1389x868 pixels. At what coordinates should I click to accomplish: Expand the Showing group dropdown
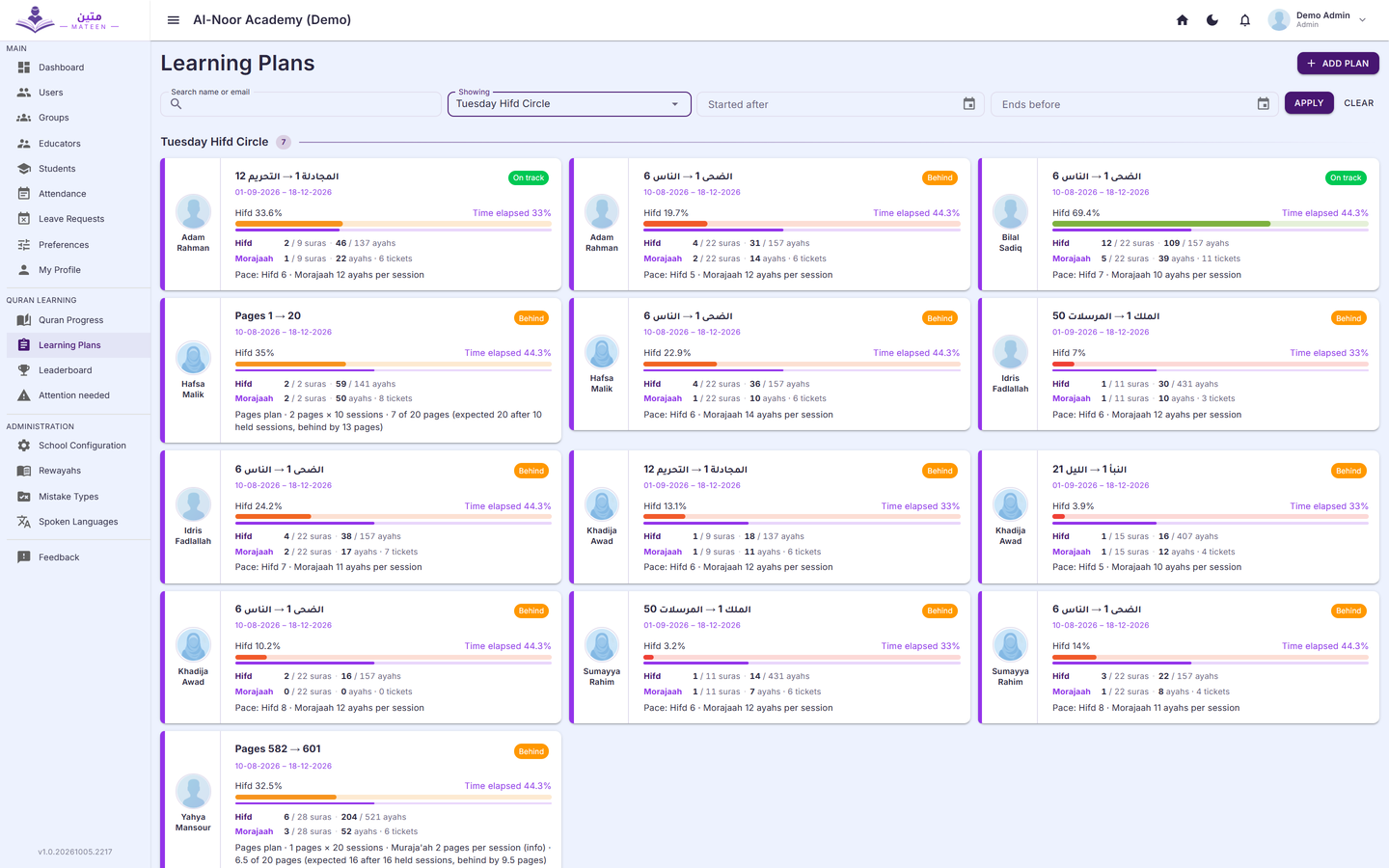pyautogui.click(x=569, y=104)
